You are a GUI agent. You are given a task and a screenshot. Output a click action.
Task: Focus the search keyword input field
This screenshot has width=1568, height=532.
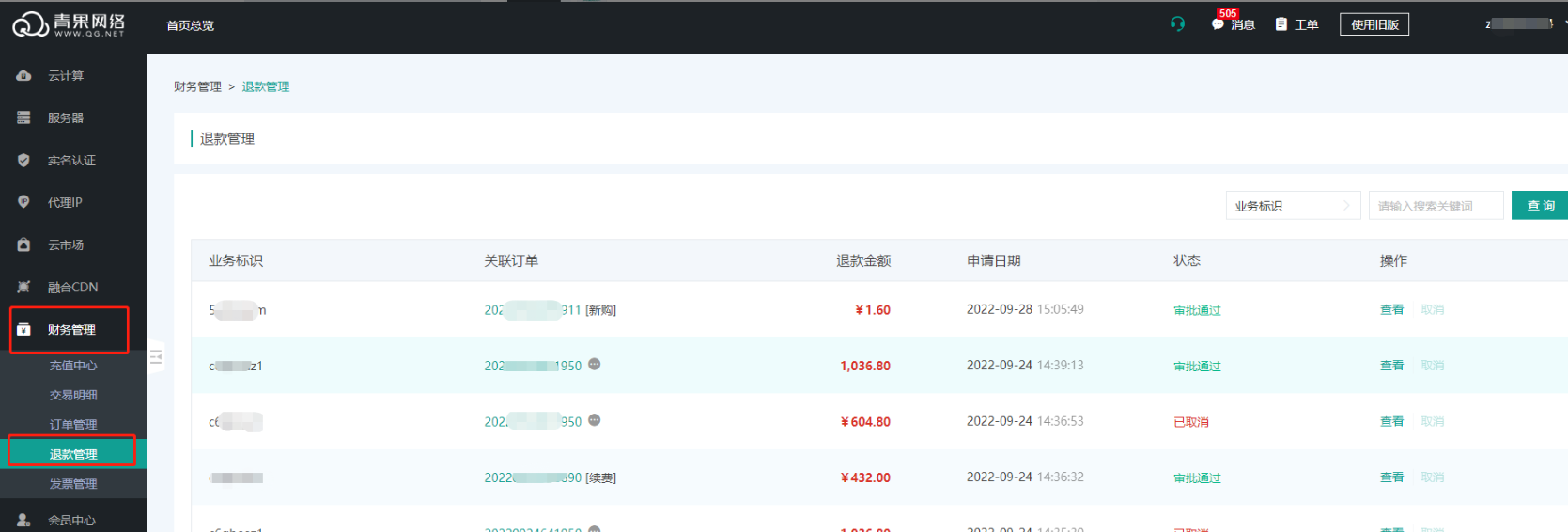tap(1435, 206)
